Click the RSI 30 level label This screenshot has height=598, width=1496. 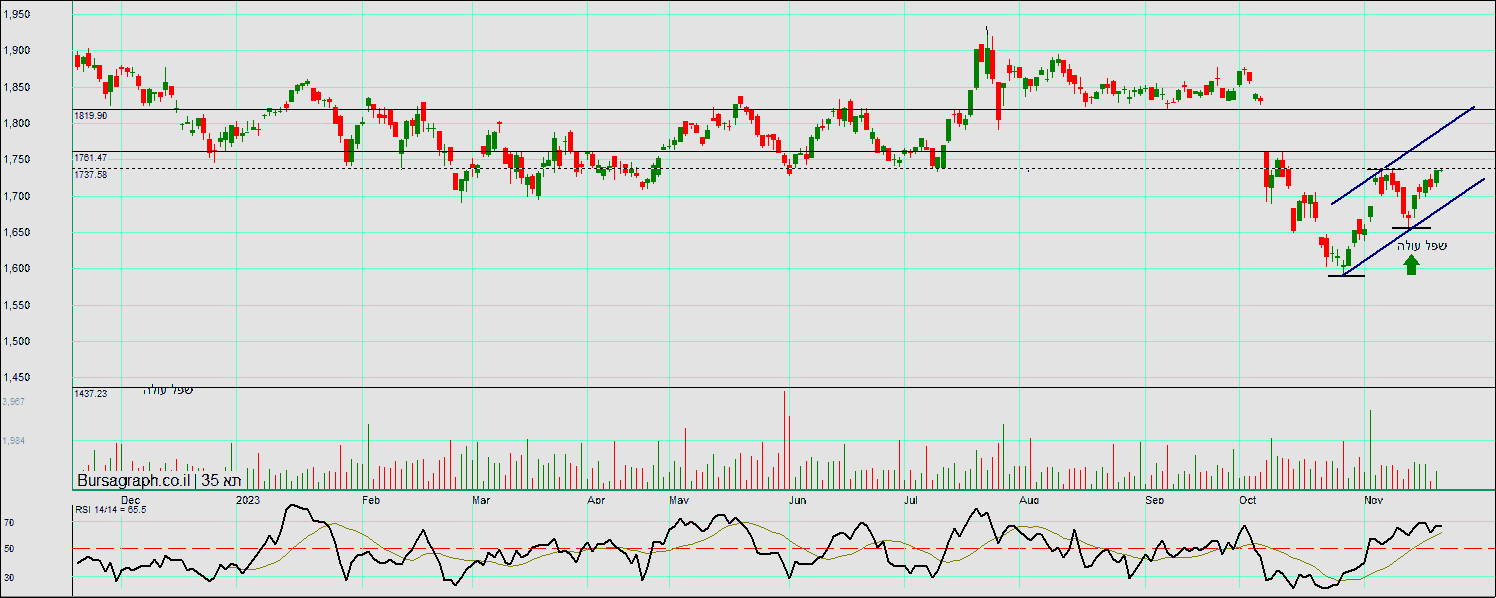click(x=8, y=577)
